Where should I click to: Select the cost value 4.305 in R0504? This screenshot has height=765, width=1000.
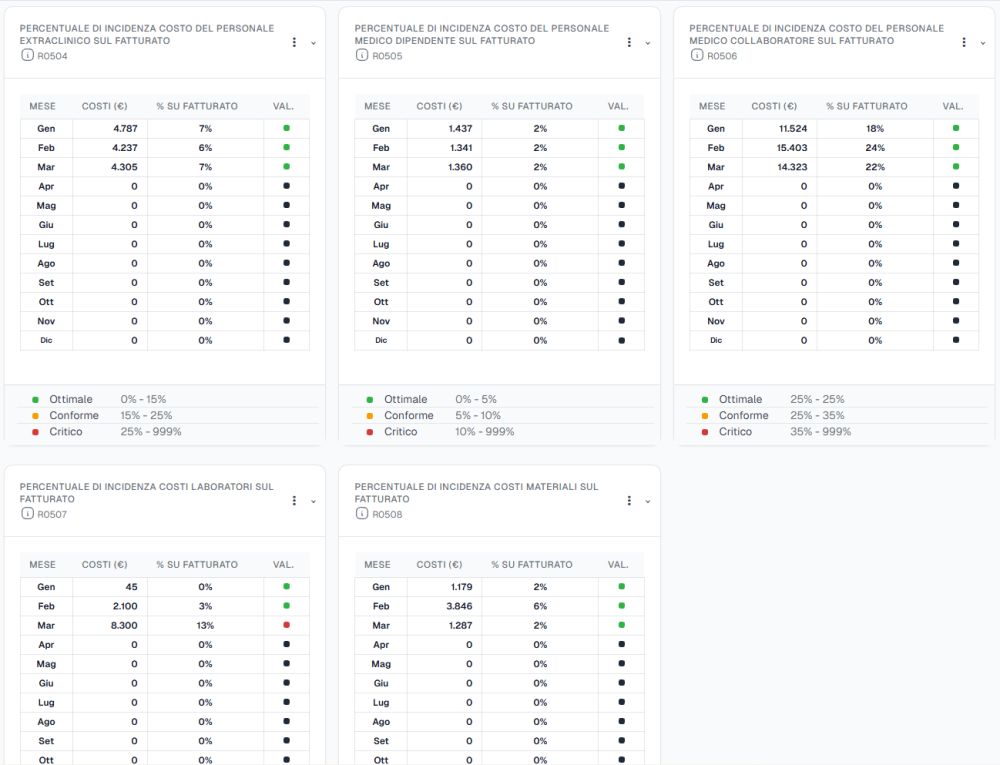pyautogui.click(x=125, y=166)
